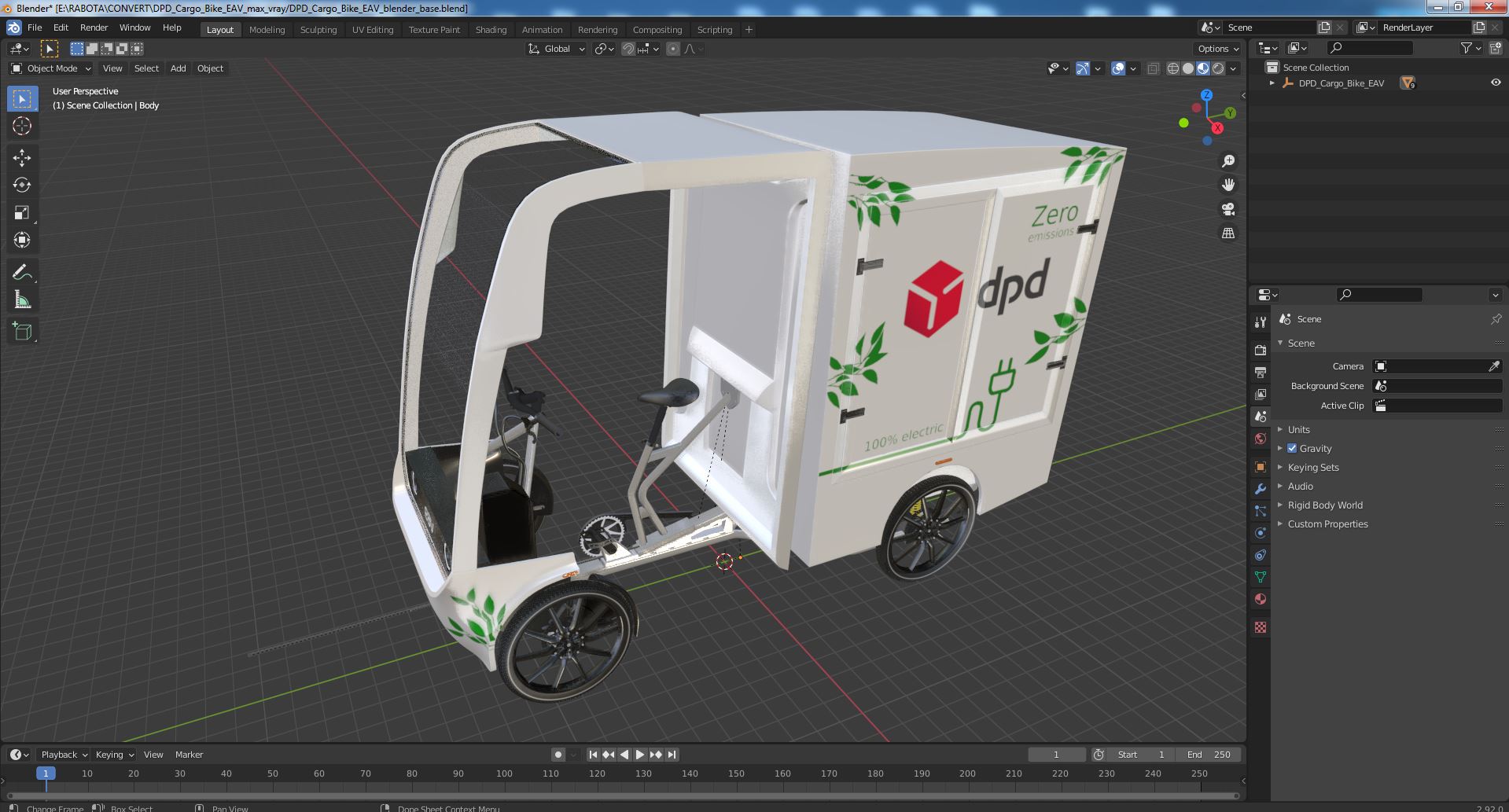Open the File menu

click(35, 28)
